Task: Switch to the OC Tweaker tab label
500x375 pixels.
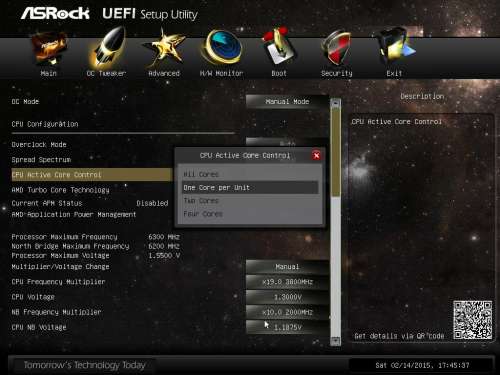Action: click(x=106, y=73)
